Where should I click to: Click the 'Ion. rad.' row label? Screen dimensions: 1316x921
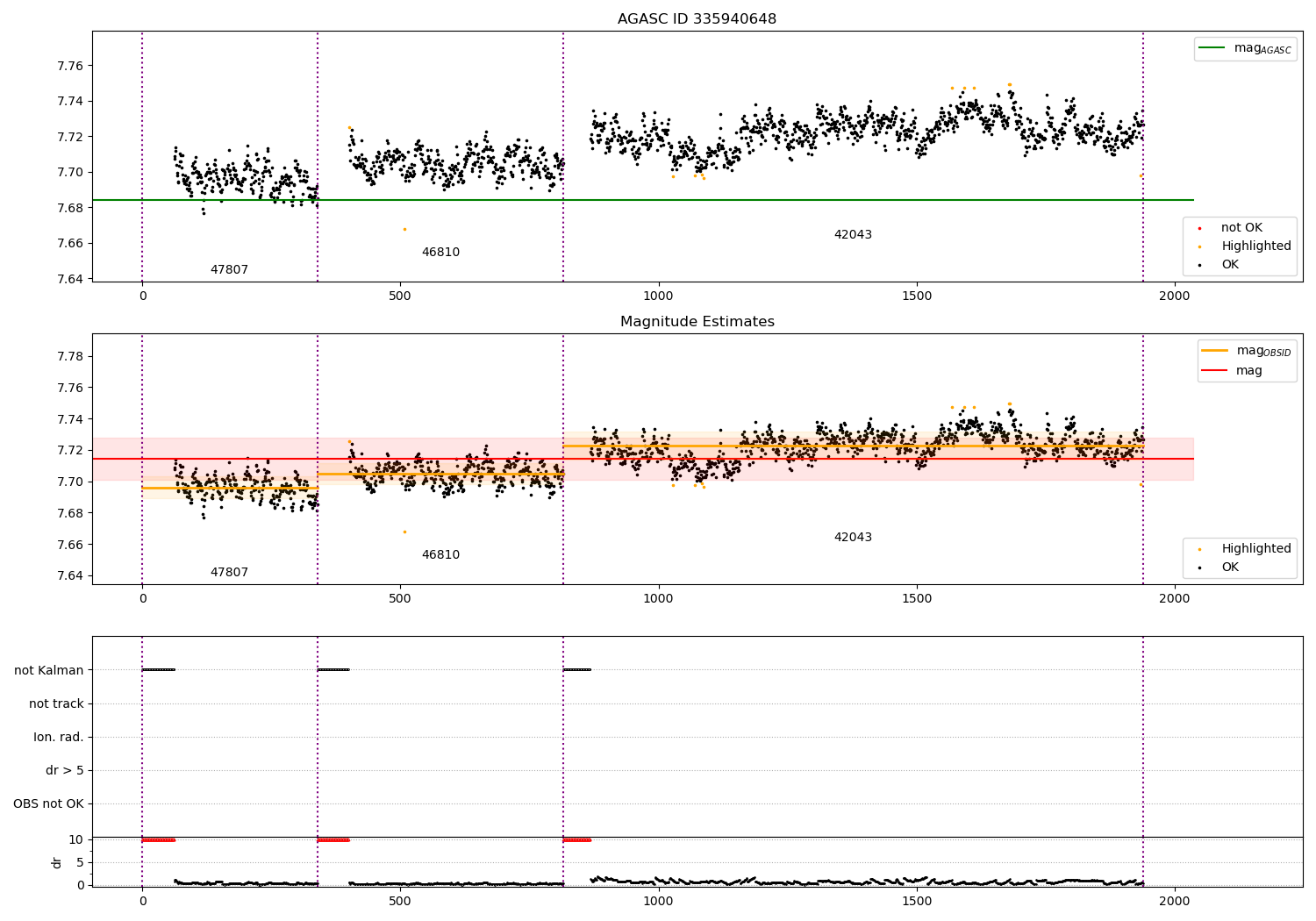coord(59,738)
